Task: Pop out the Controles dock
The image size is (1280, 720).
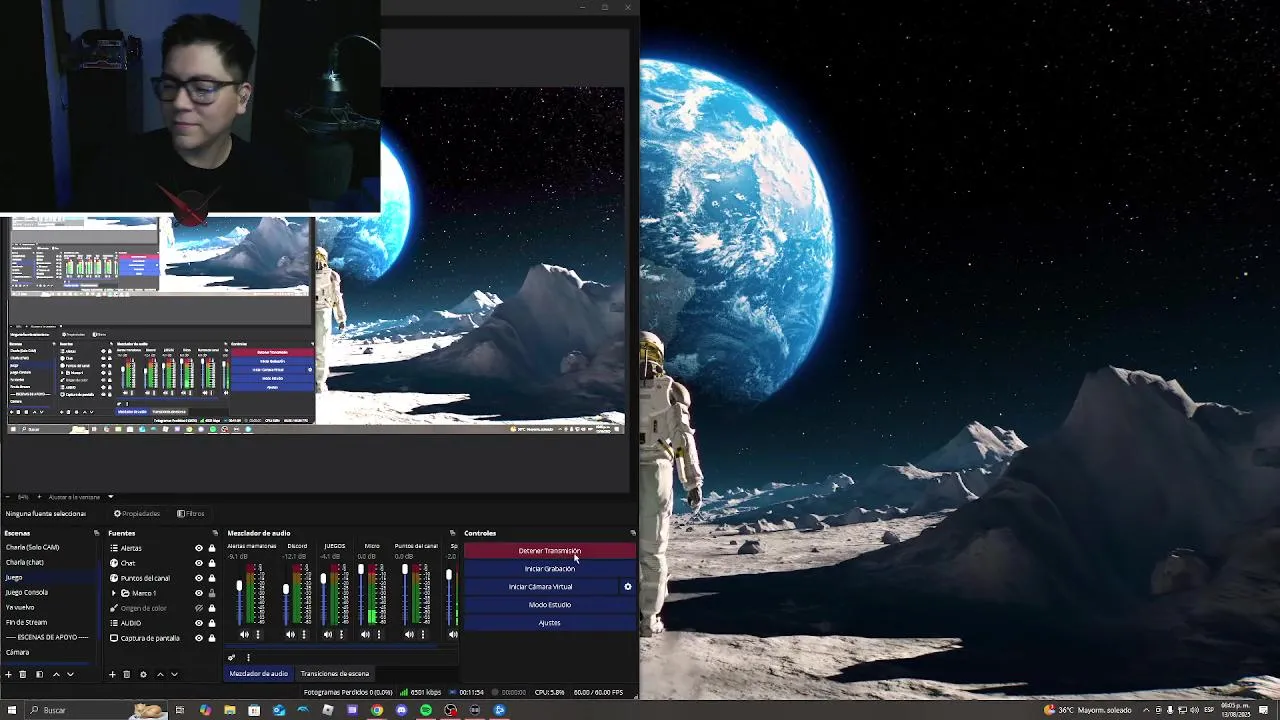Action: tap(632, 533)
